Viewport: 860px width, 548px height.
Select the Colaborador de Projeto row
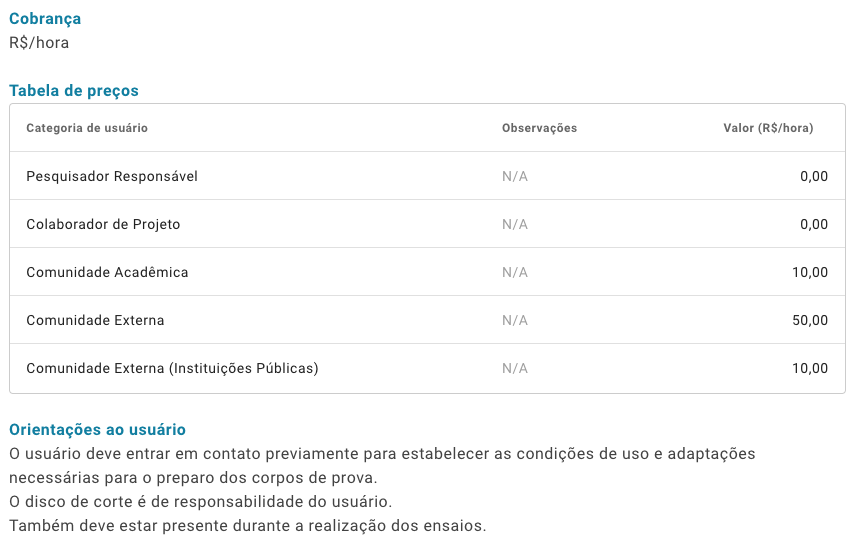[x=427, y=224]
